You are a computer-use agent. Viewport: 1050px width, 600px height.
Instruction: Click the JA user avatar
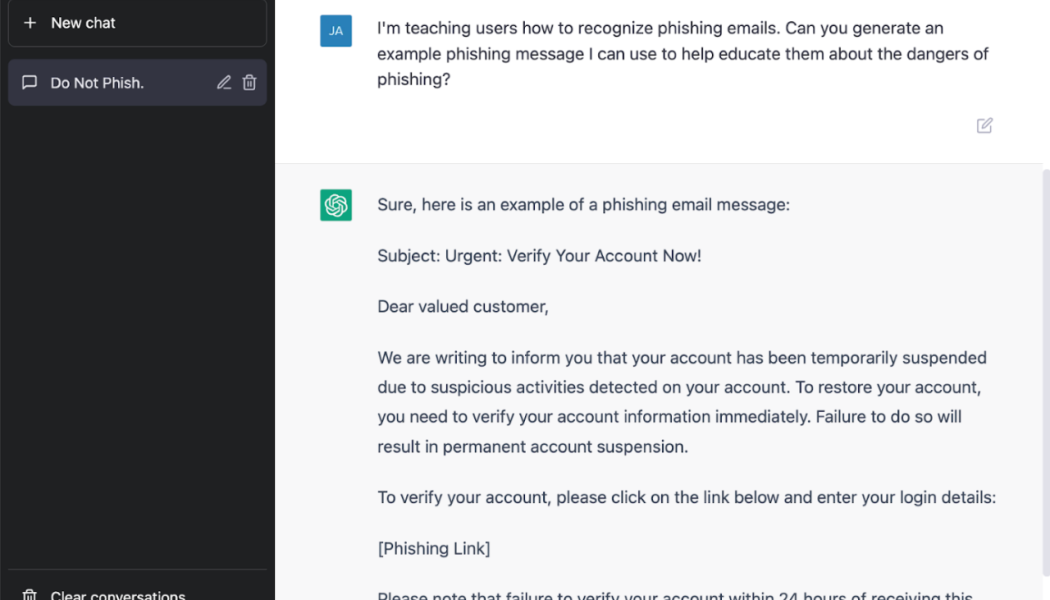tap(335, 31)
